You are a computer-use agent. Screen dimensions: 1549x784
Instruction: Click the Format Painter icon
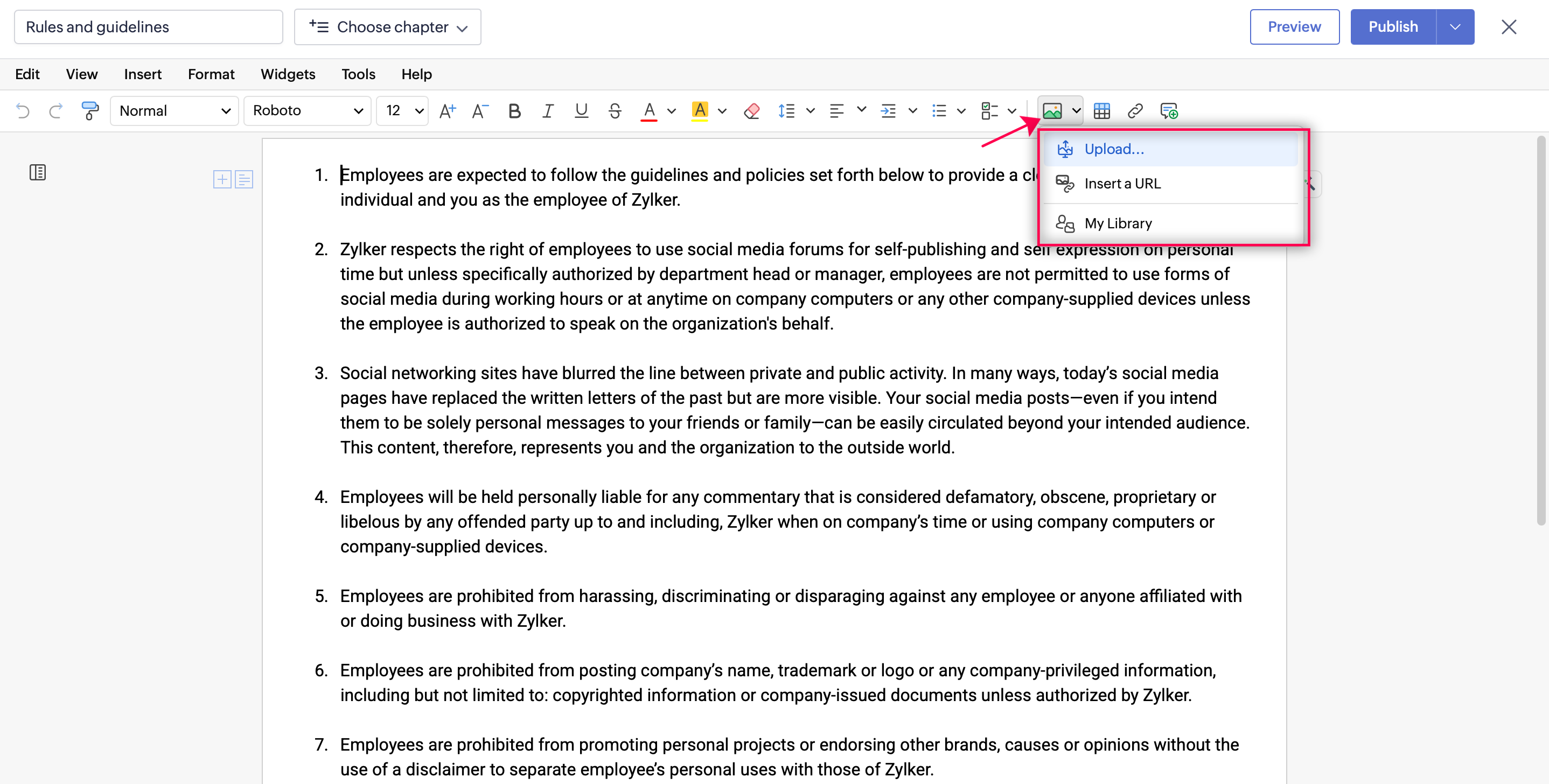point(89,110)
